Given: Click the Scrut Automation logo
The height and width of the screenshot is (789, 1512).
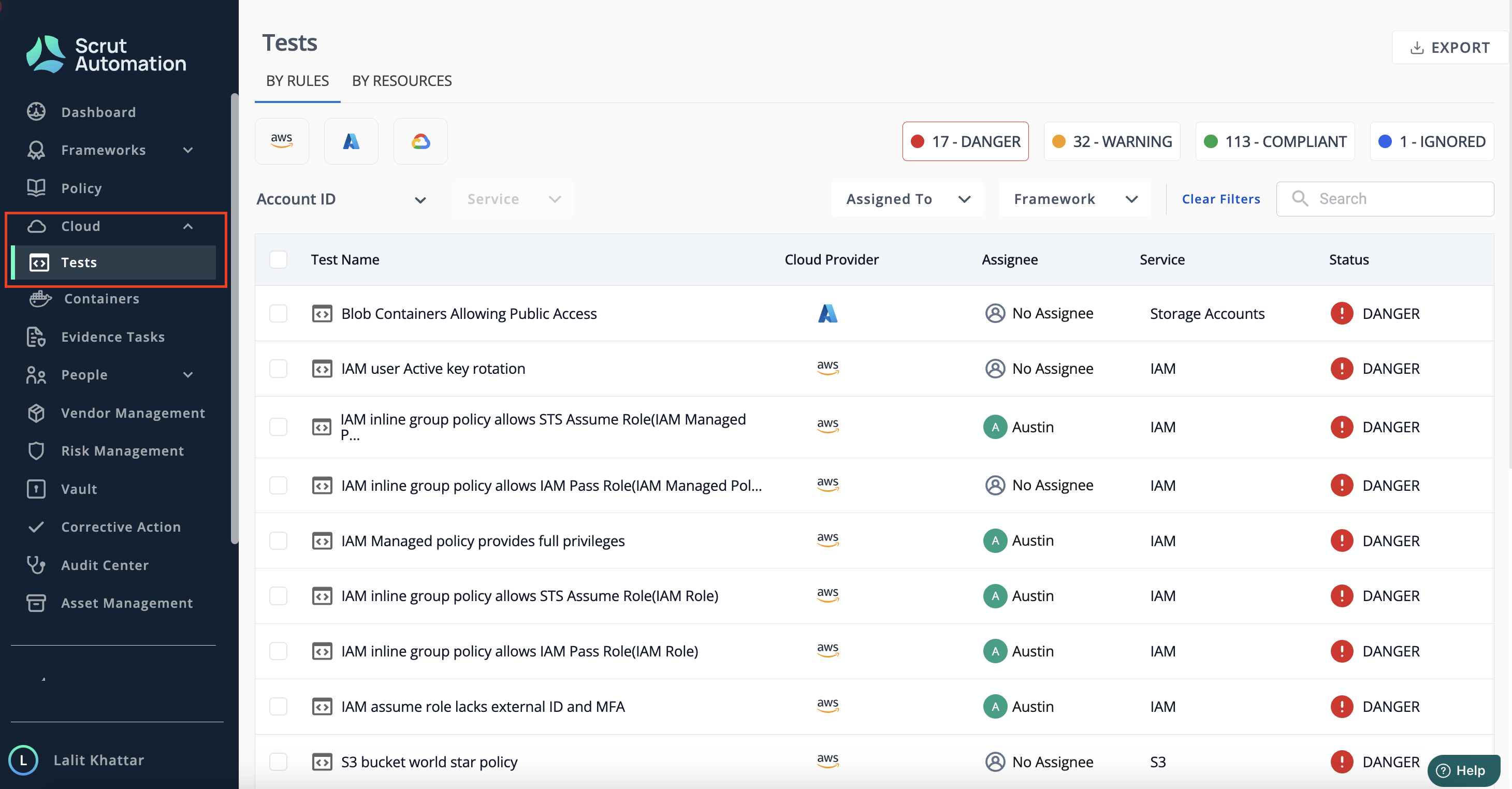Looking at the screenshot, I should (x=106, y=54).
